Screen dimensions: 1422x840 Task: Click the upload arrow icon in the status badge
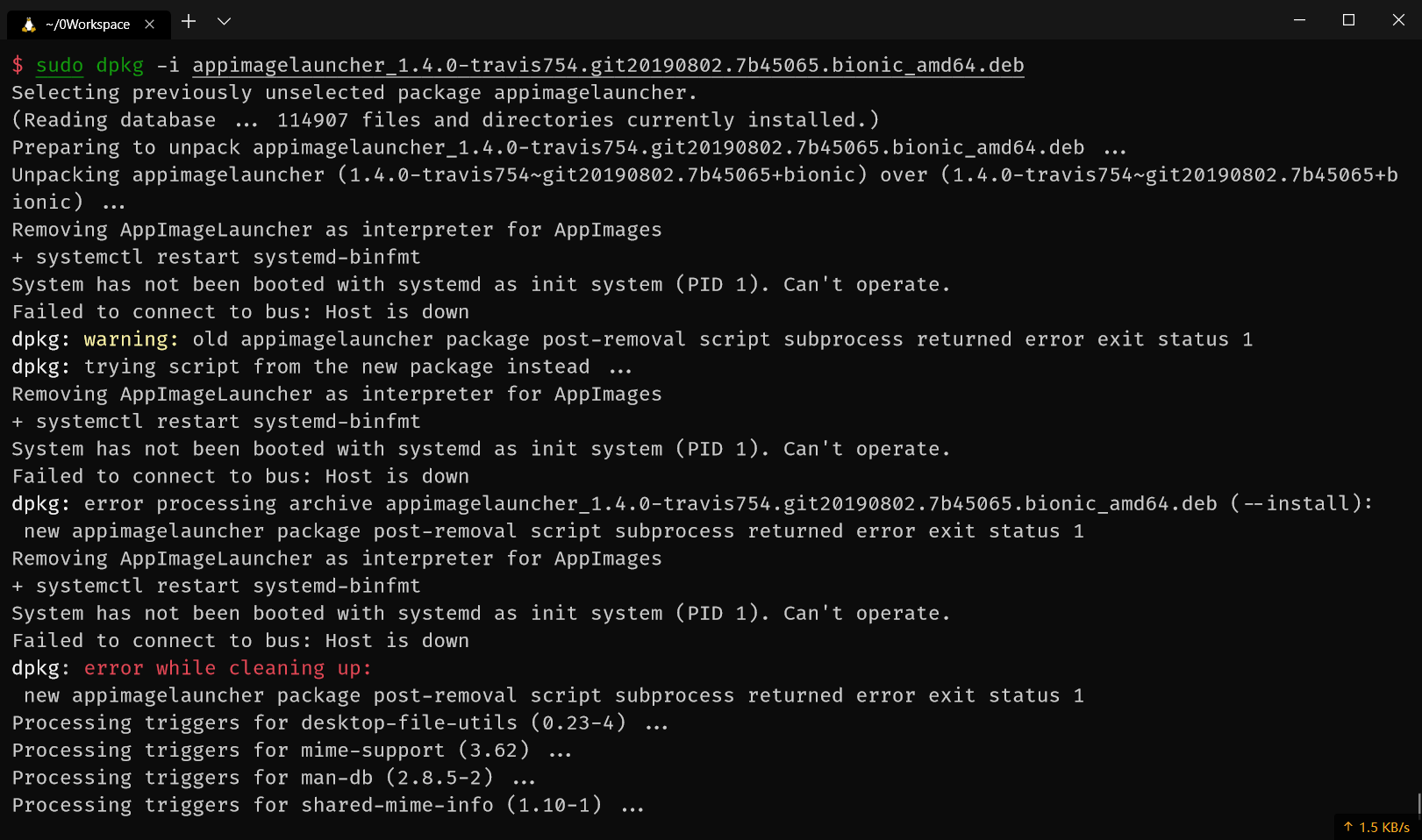click(1350, 825)
